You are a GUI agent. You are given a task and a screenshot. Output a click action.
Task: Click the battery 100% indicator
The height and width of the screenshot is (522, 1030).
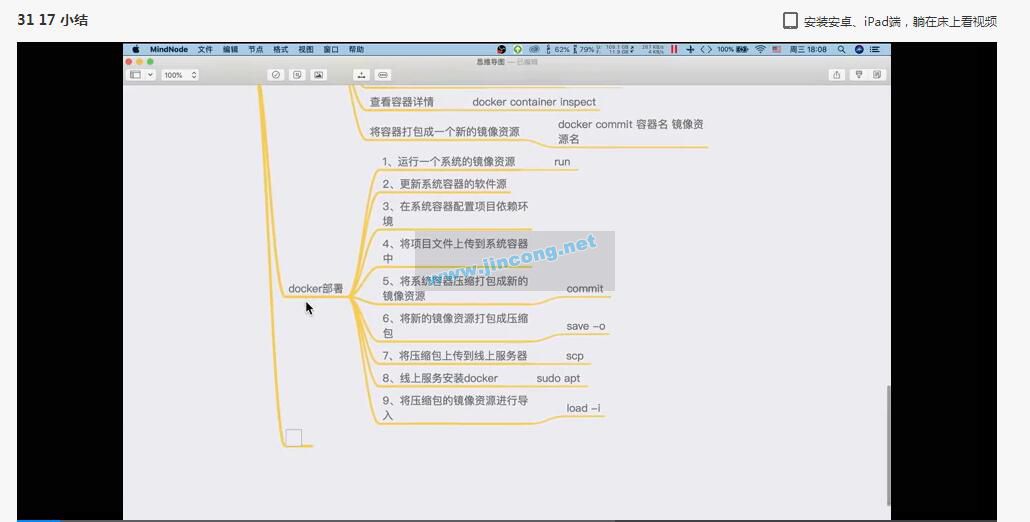click(732, 49)
